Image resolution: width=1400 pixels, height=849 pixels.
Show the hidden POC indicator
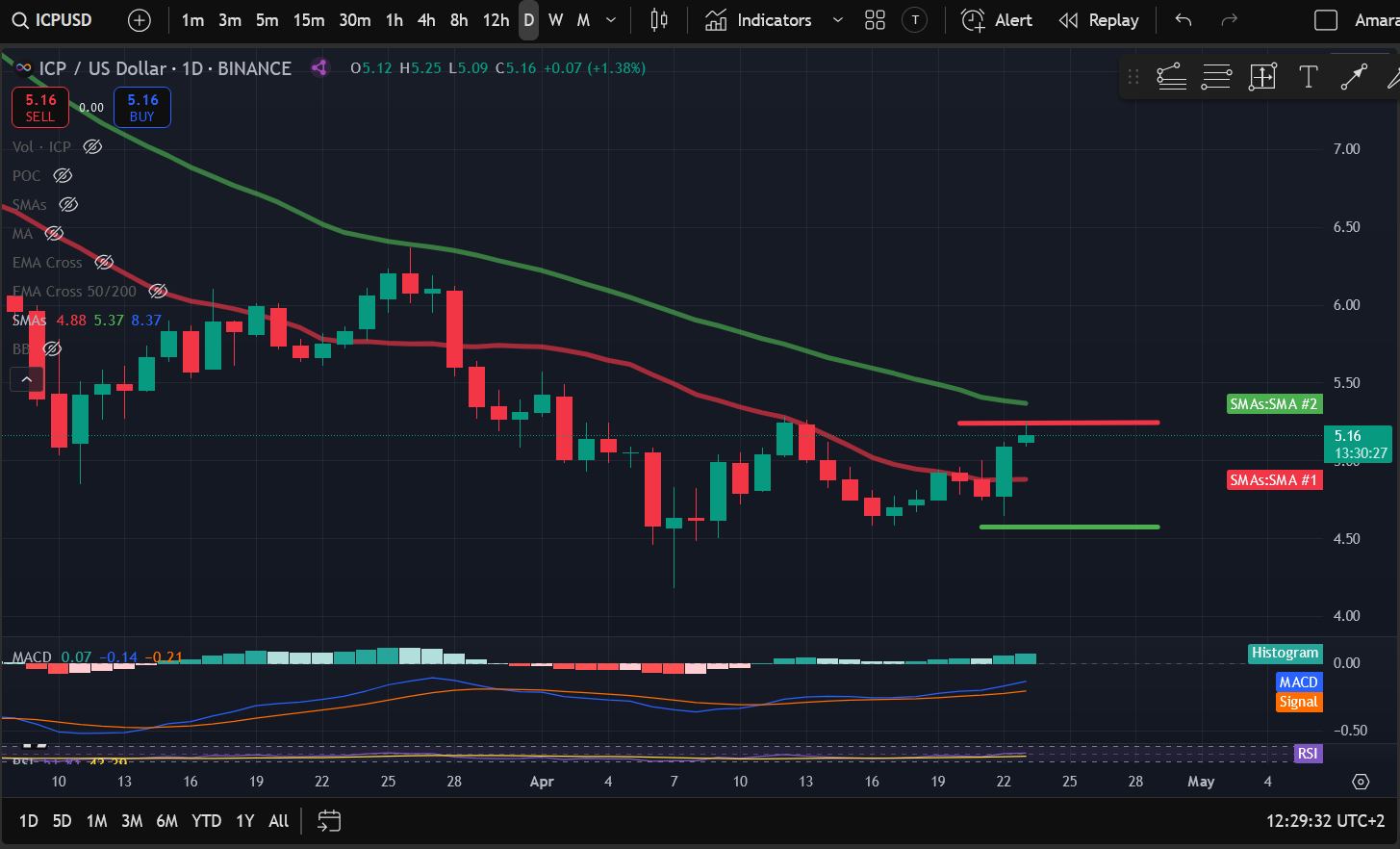tap(63, 175)
